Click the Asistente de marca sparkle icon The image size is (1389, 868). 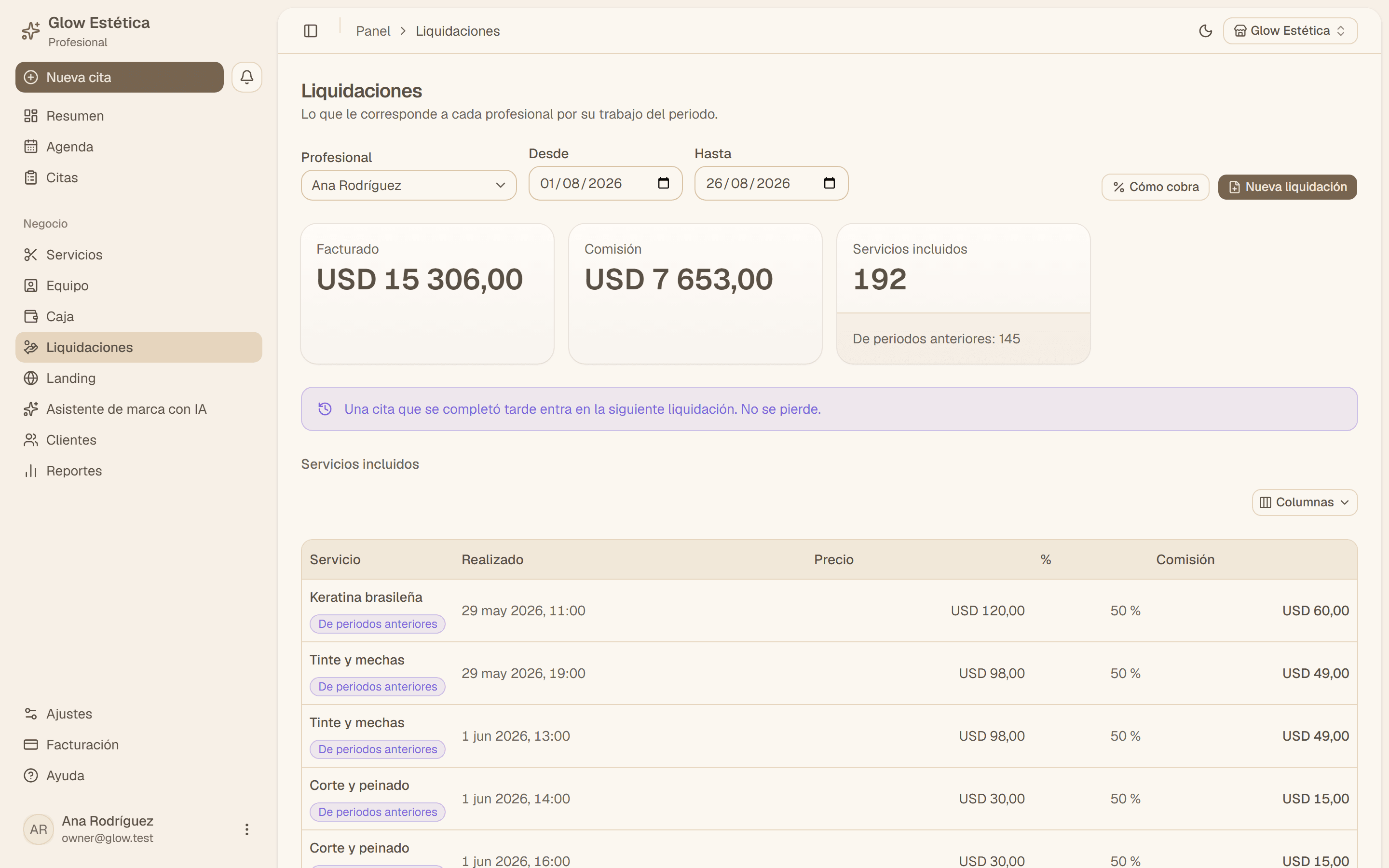31,409
